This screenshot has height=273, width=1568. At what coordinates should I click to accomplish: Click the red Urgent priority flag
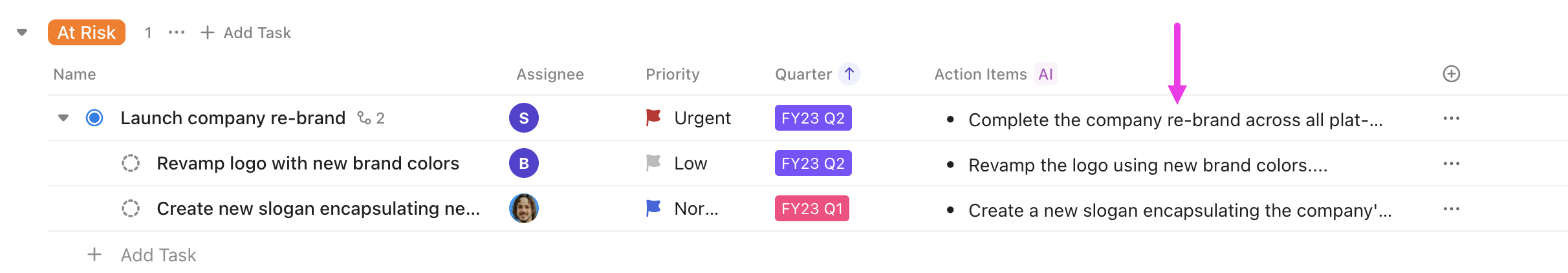pos(653,118)
